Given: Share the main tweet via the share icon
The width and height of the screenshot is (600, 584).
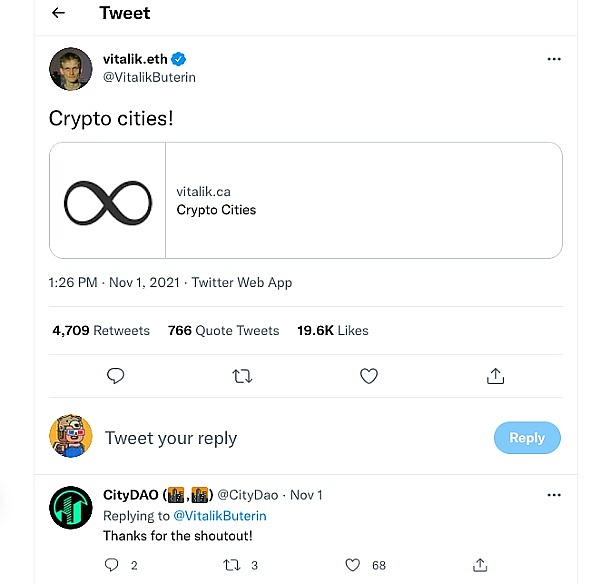Looking at the screenshot, I should pos(495,376).
